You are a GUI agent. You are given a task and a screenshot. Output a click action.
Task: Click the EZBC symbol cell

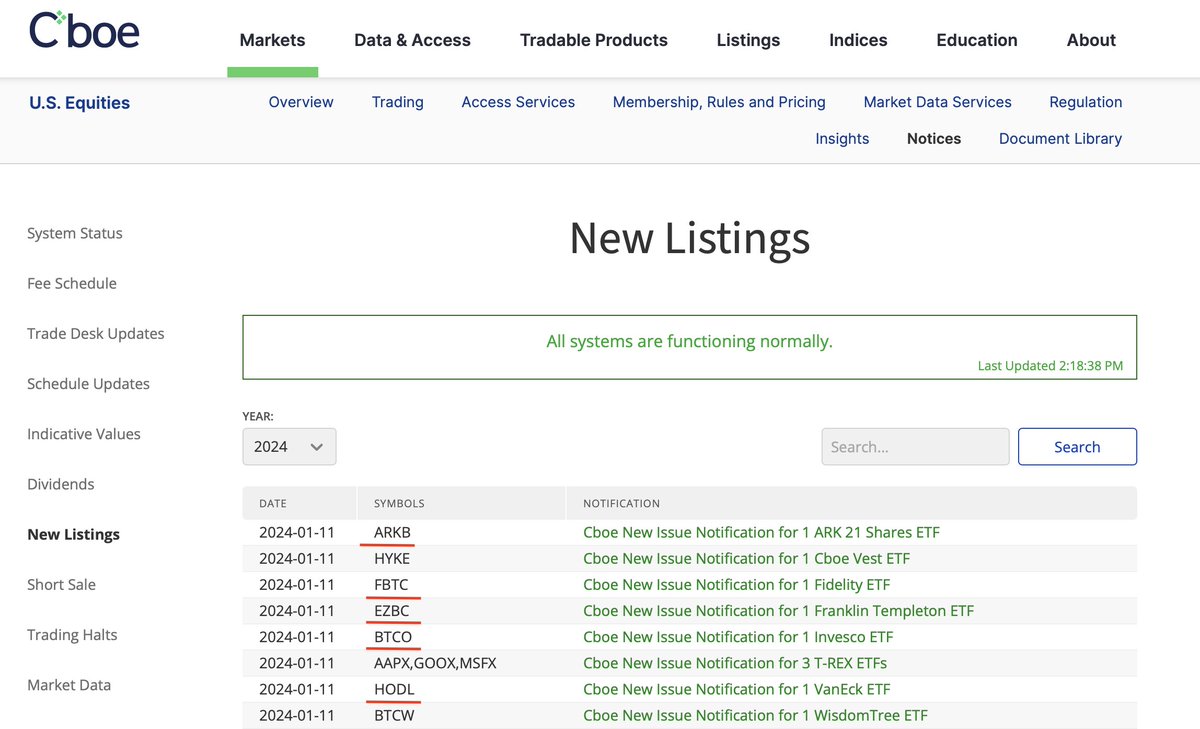click(x=391, y=610)
